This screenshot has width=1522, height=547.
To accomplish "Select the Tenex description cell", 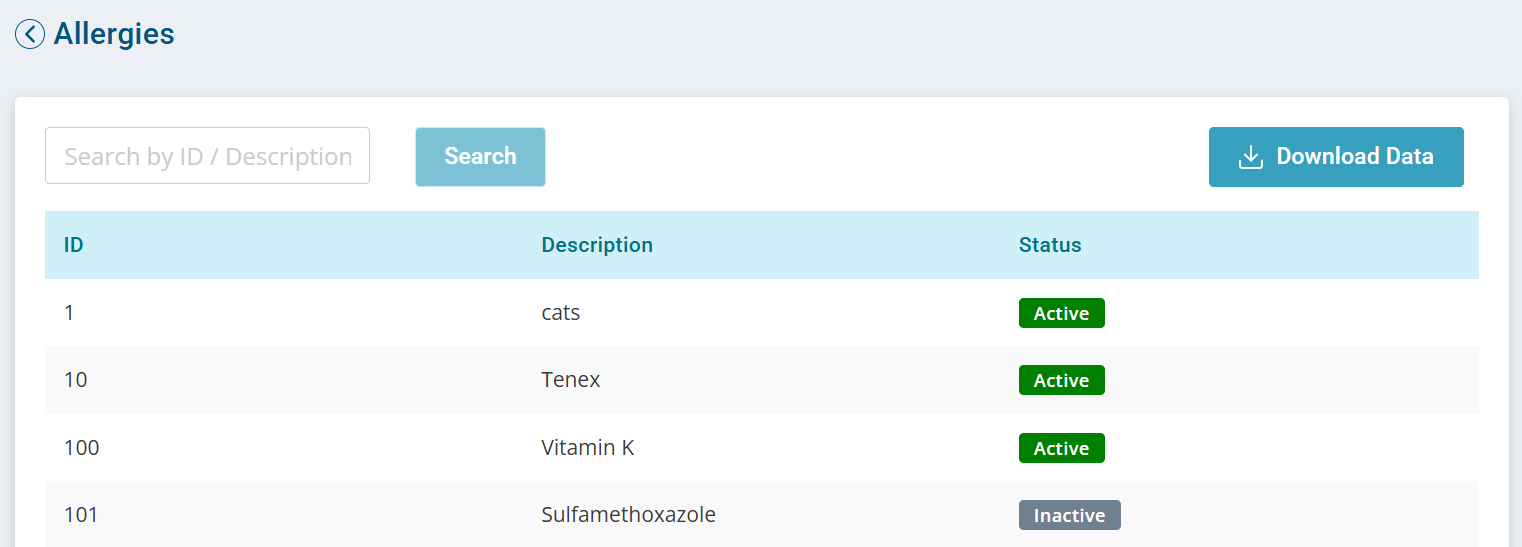I will click(571, 380).
